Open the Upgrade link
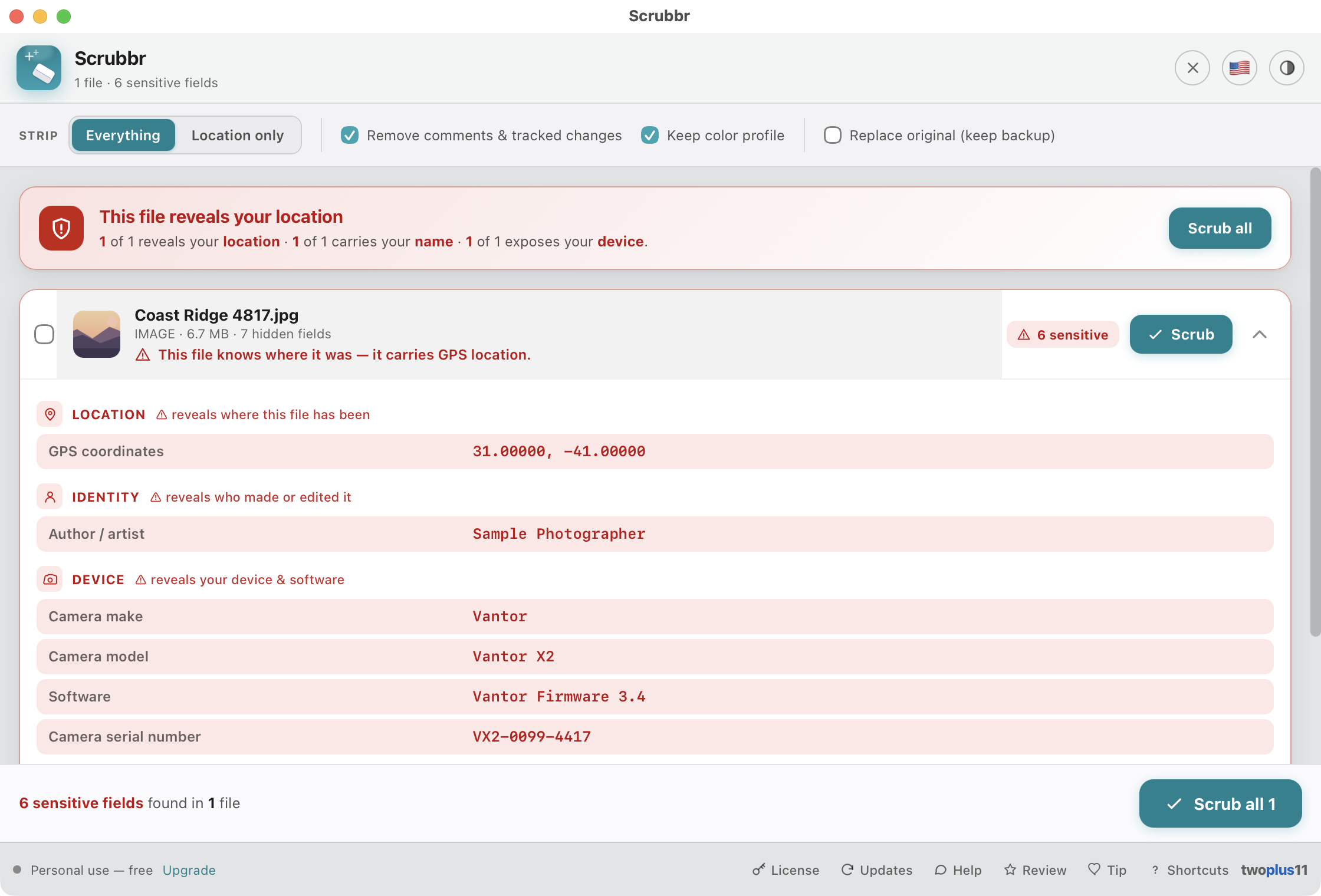The image size is (1321, 896). (x=189, y=869)
